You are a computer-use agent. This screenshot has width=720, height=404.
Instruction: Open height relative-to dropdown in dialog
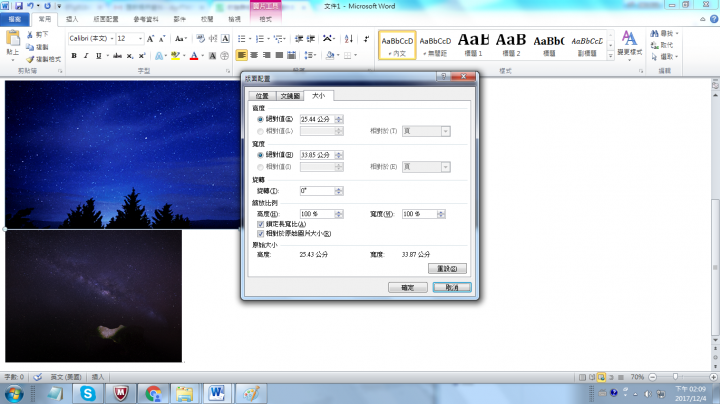(x=445, y=131)
